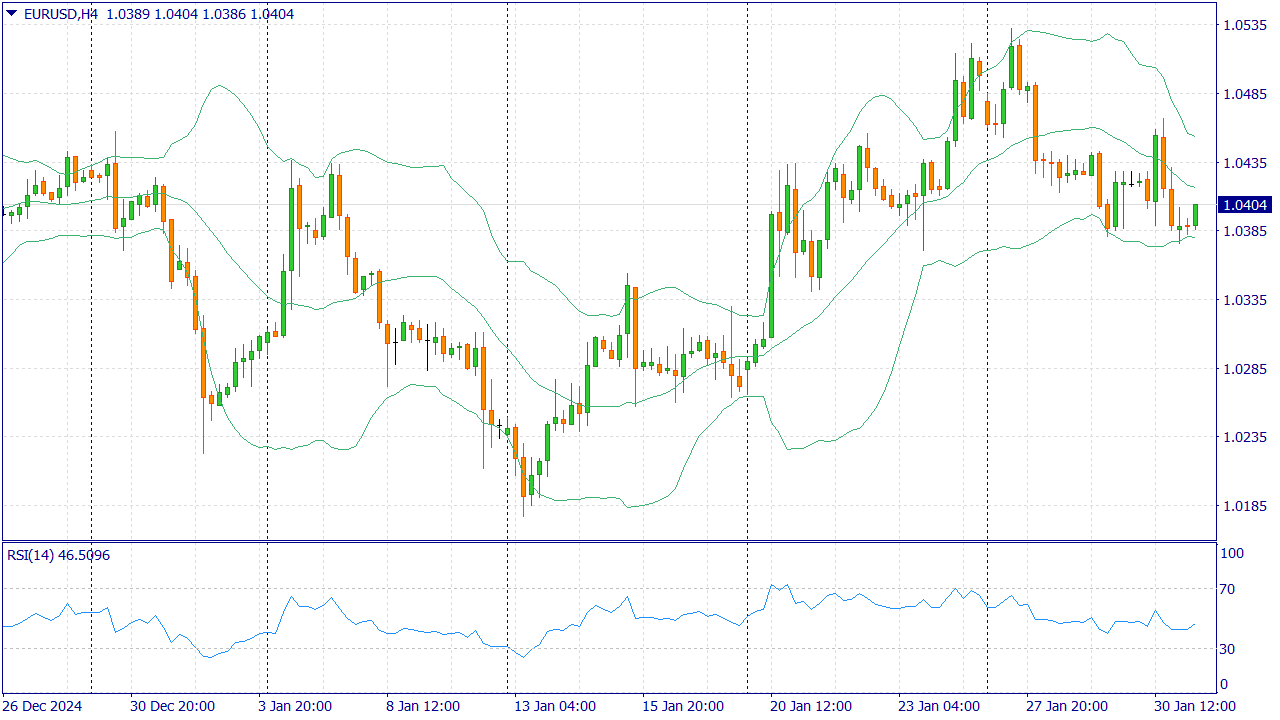Click the RSI scale 30 level label

click(x=1230, y=649)
